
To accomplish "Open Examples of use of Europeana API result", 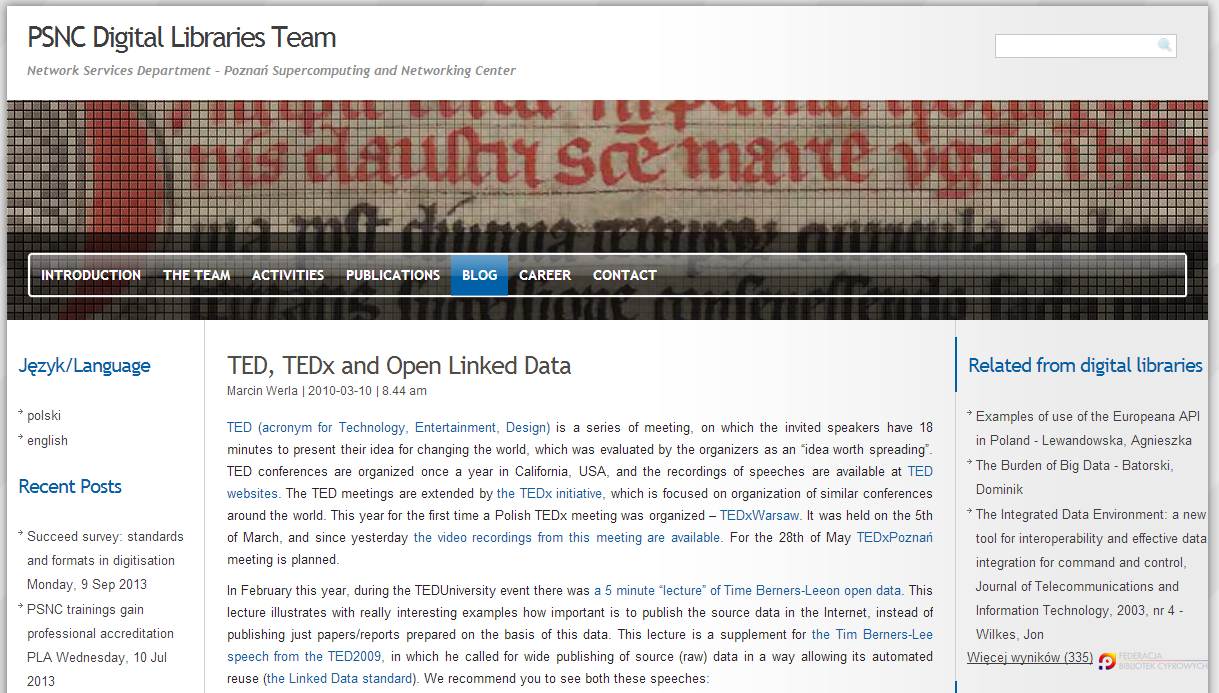I will click(1088, 428).
